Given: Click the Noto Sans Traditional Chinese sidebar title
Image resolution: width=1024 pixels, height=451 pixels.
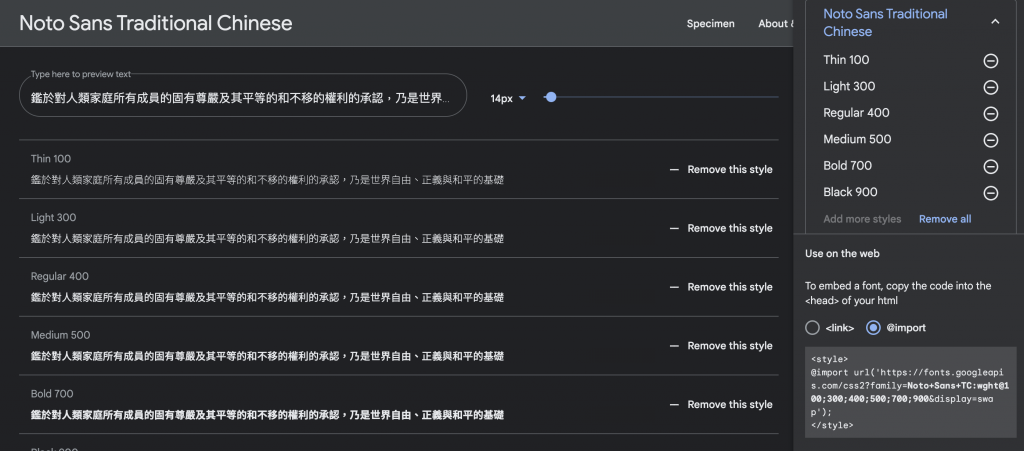Looking at the screenshot, I should (885, 23).
